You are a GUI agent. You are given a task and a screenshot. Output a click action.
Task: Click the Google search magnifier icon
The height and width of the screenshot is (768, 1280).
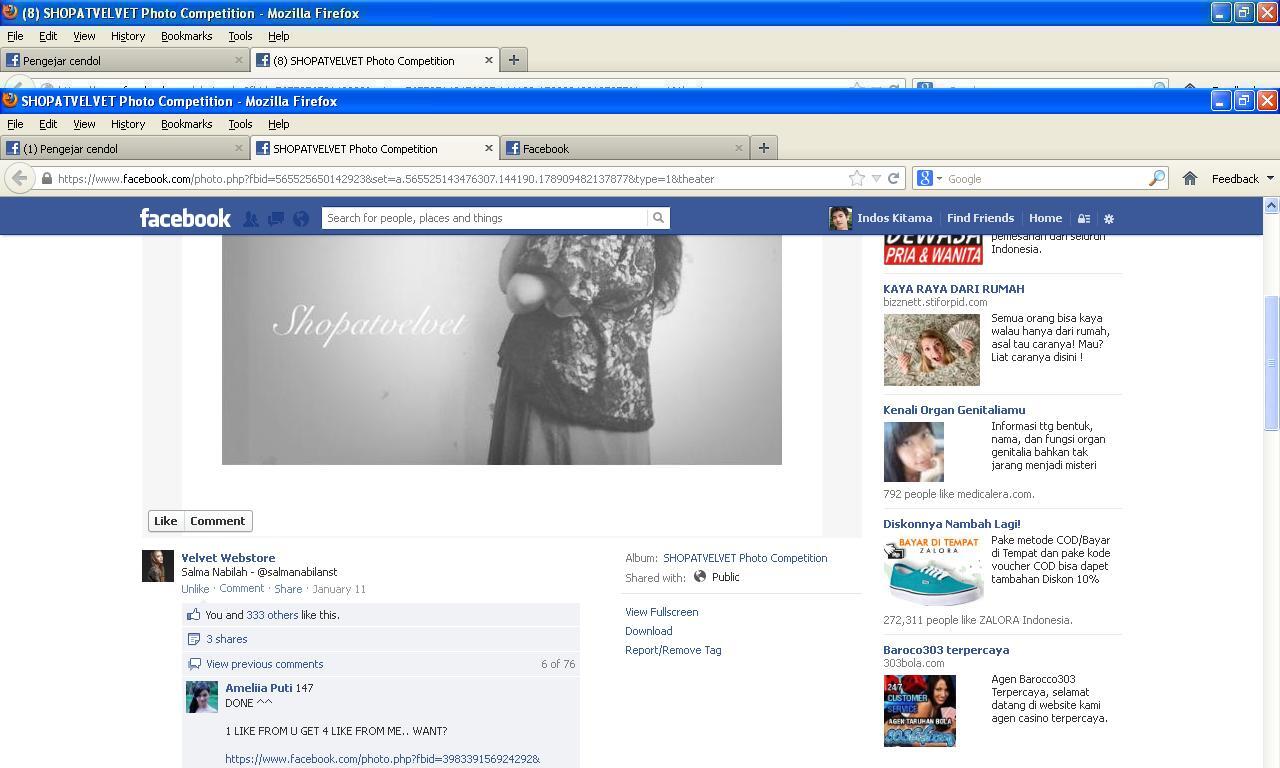tap(1157, 178)
